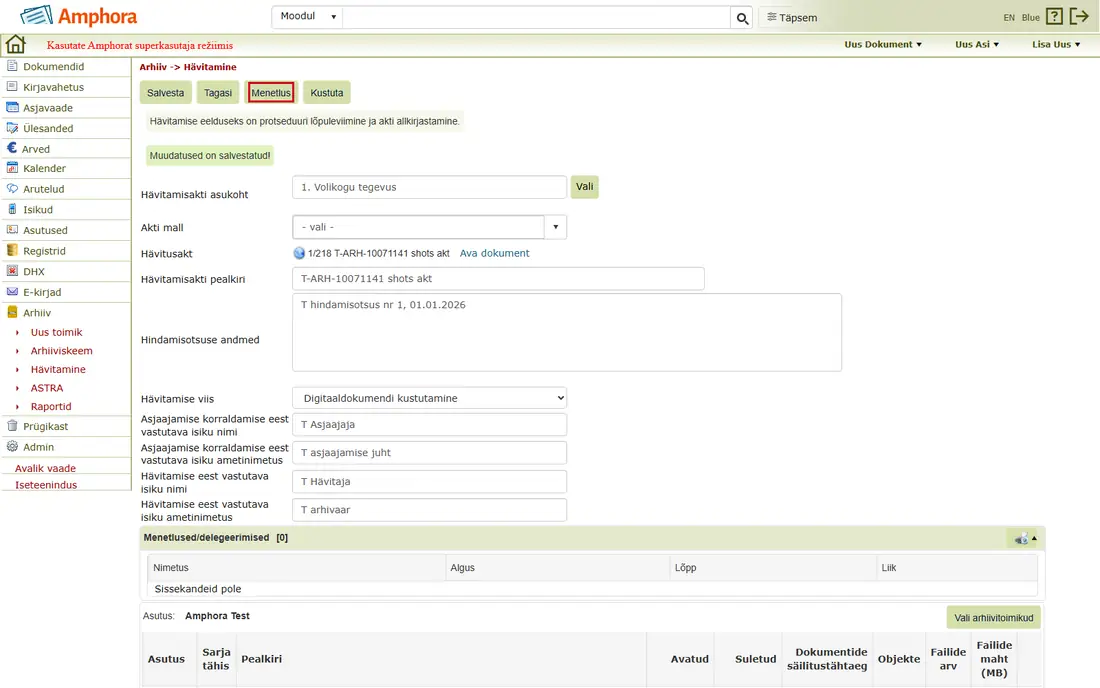This screenshot has height=688, width=1100.
Task: Open Uus toimik in Arhiiv submenu
Action: point(56,332)
